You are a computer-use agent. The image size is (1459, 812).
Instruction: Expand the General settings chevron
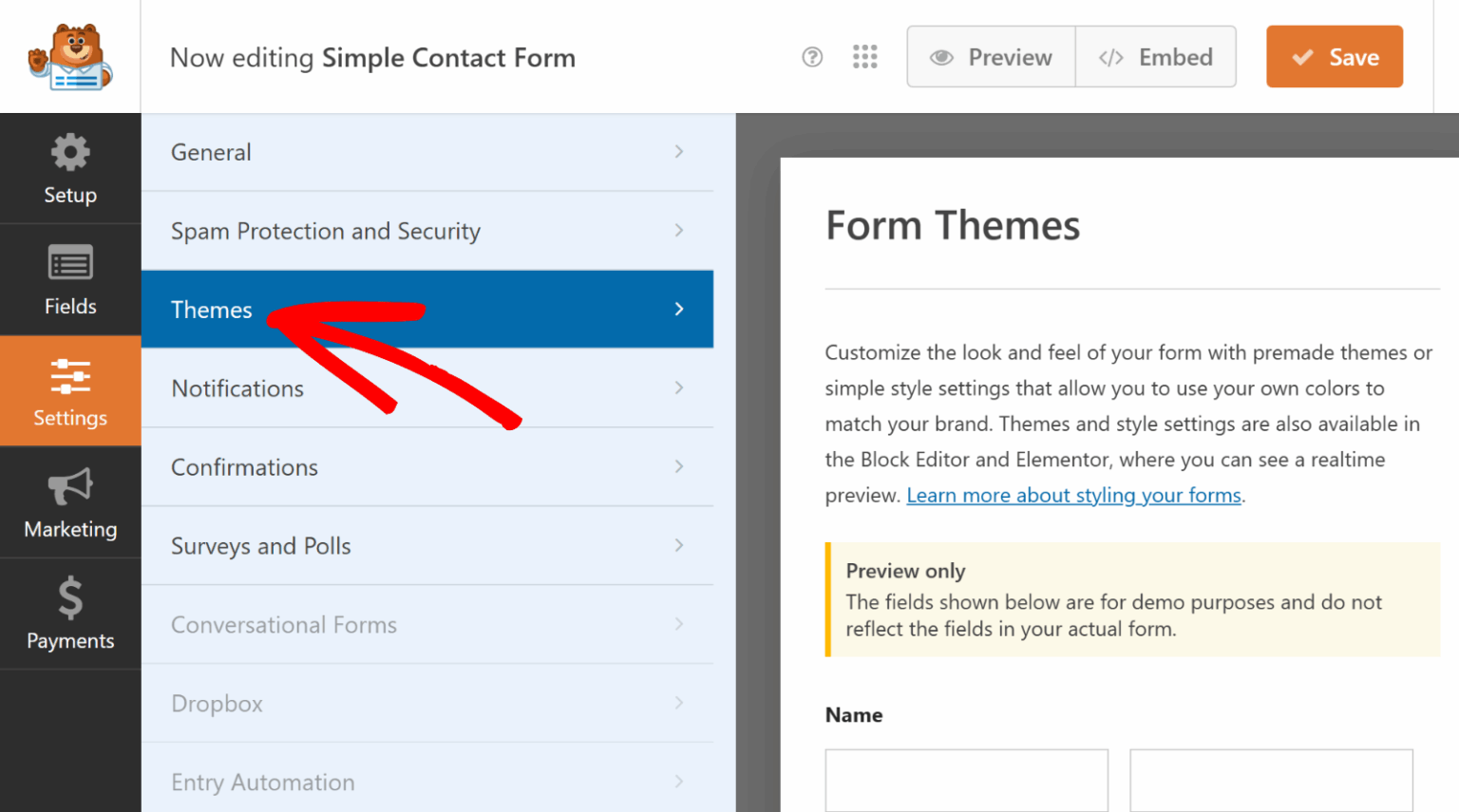[678, 151]
